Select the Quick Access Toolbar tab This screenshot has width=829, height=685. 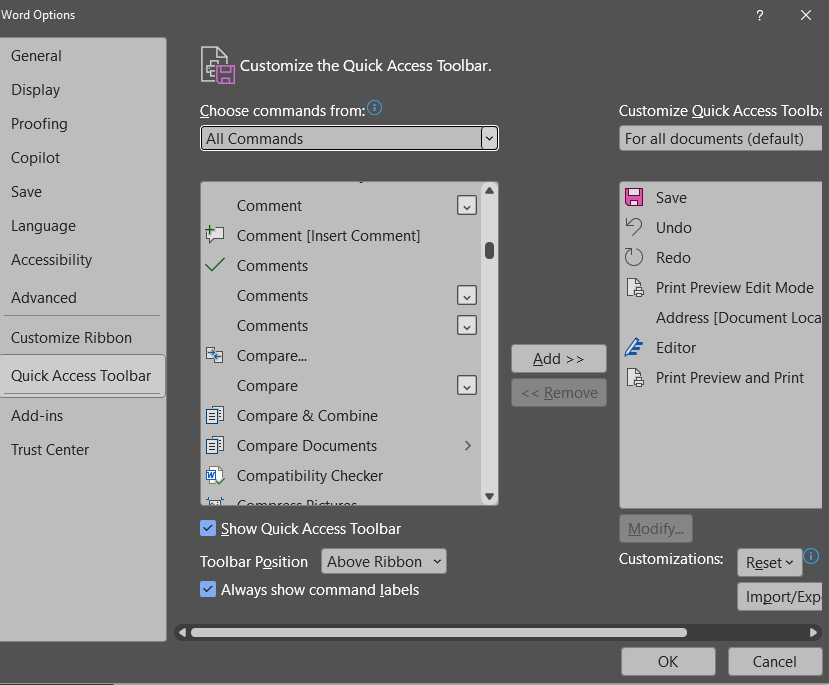tap(83, 375)
